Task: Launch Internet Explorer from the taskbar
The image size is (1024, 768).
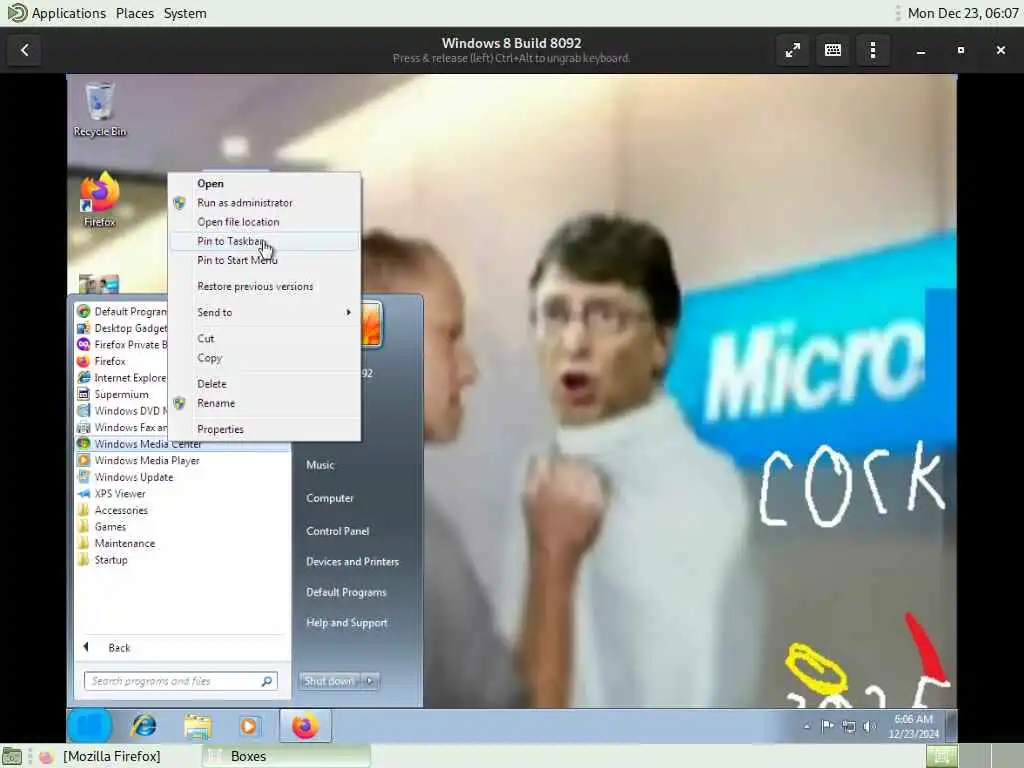Action: pos(144,726)
